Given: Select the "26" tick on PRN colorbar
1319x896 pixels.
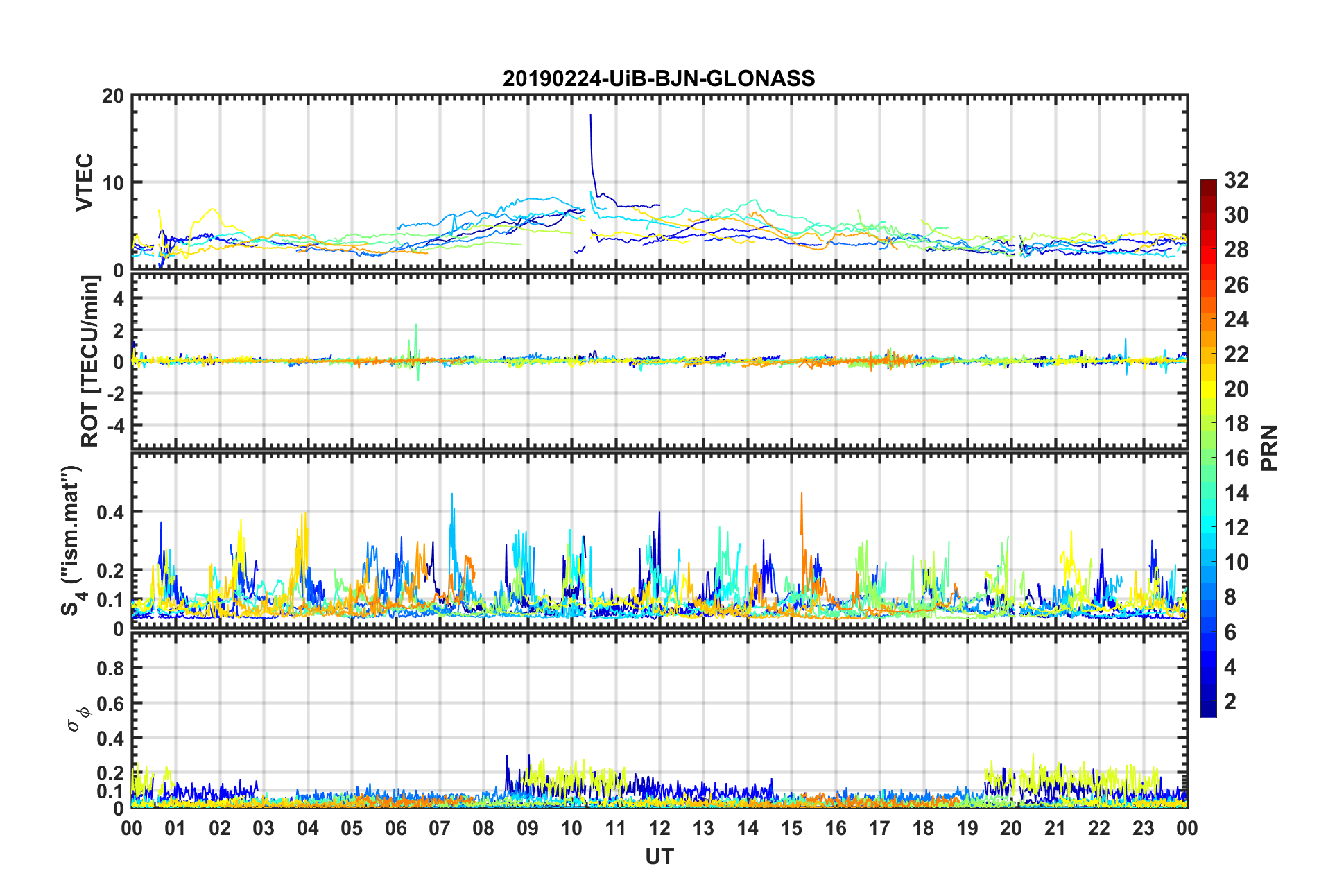Looking at the screenshot, I should pyautogui.click(x=1236, y=284).
